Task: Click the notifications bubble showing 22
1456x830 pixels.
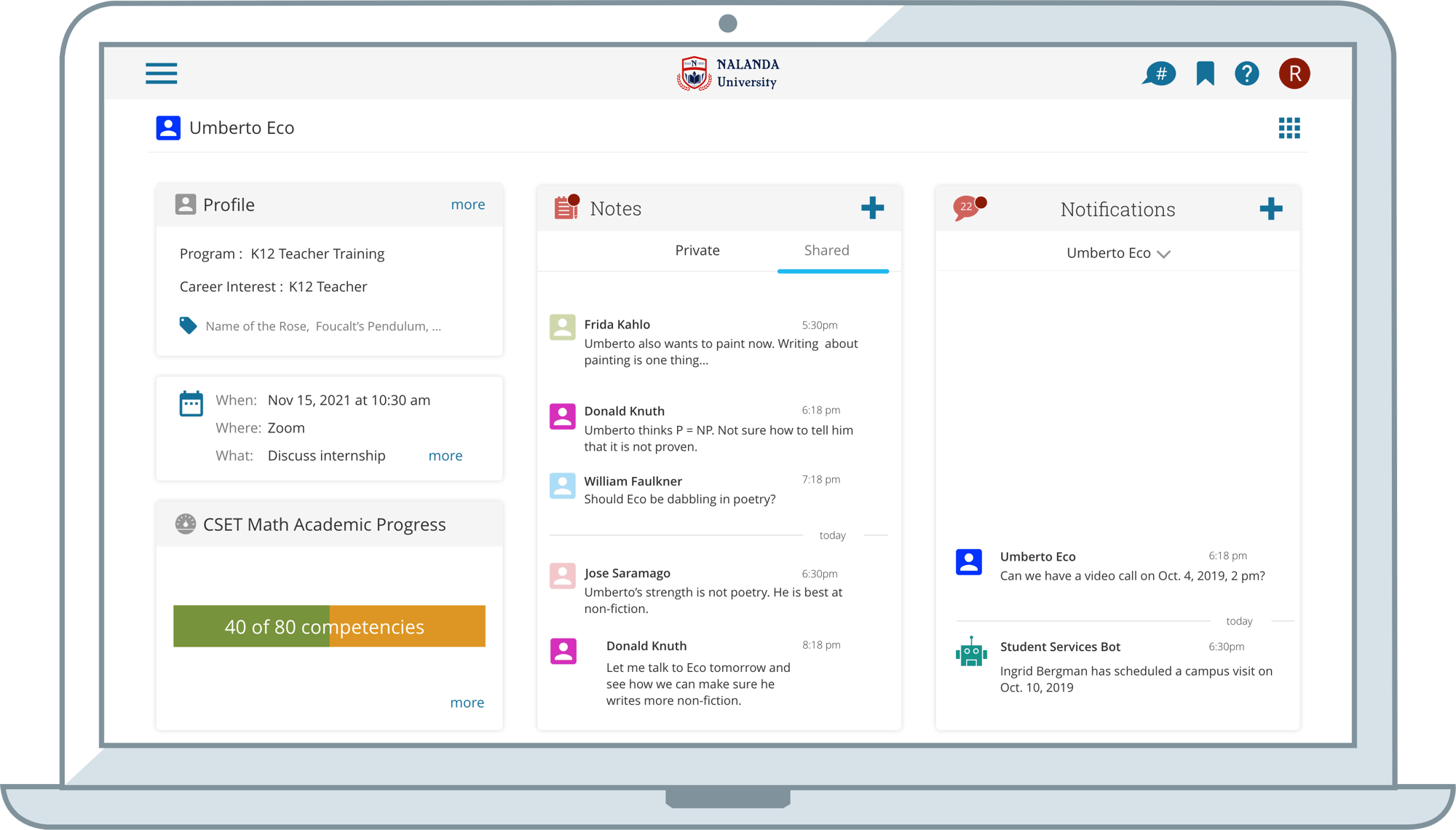Action: [x=968, y=208]
